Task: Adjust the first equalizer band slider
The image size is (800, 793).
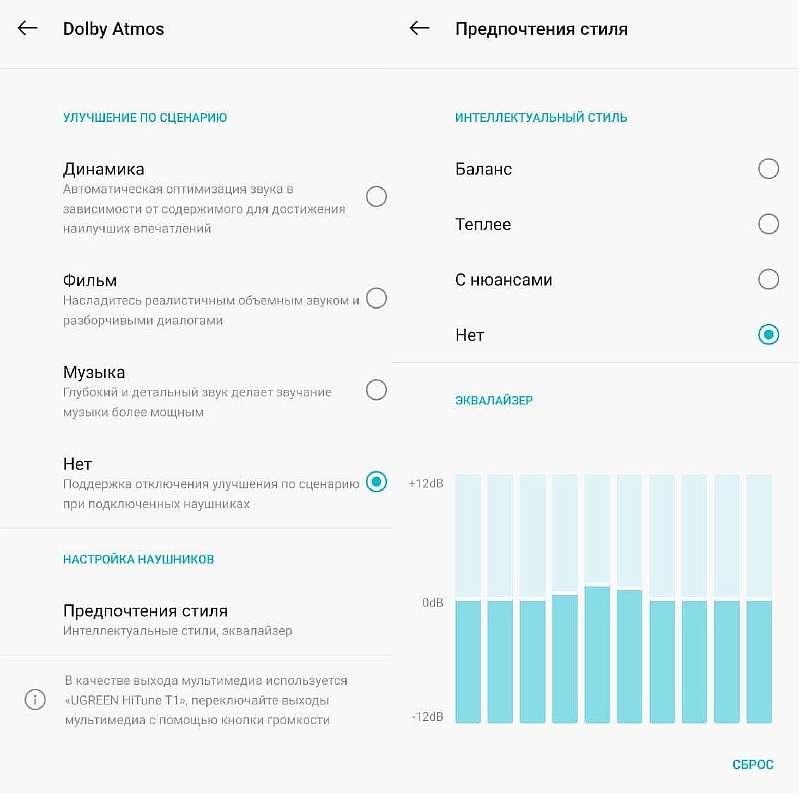Action: coord(468,600)
